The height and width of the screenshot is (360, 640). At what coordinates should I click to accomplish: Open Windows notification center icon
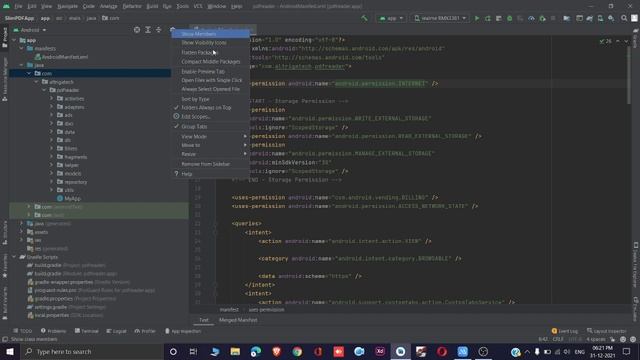tap(627, 351)
